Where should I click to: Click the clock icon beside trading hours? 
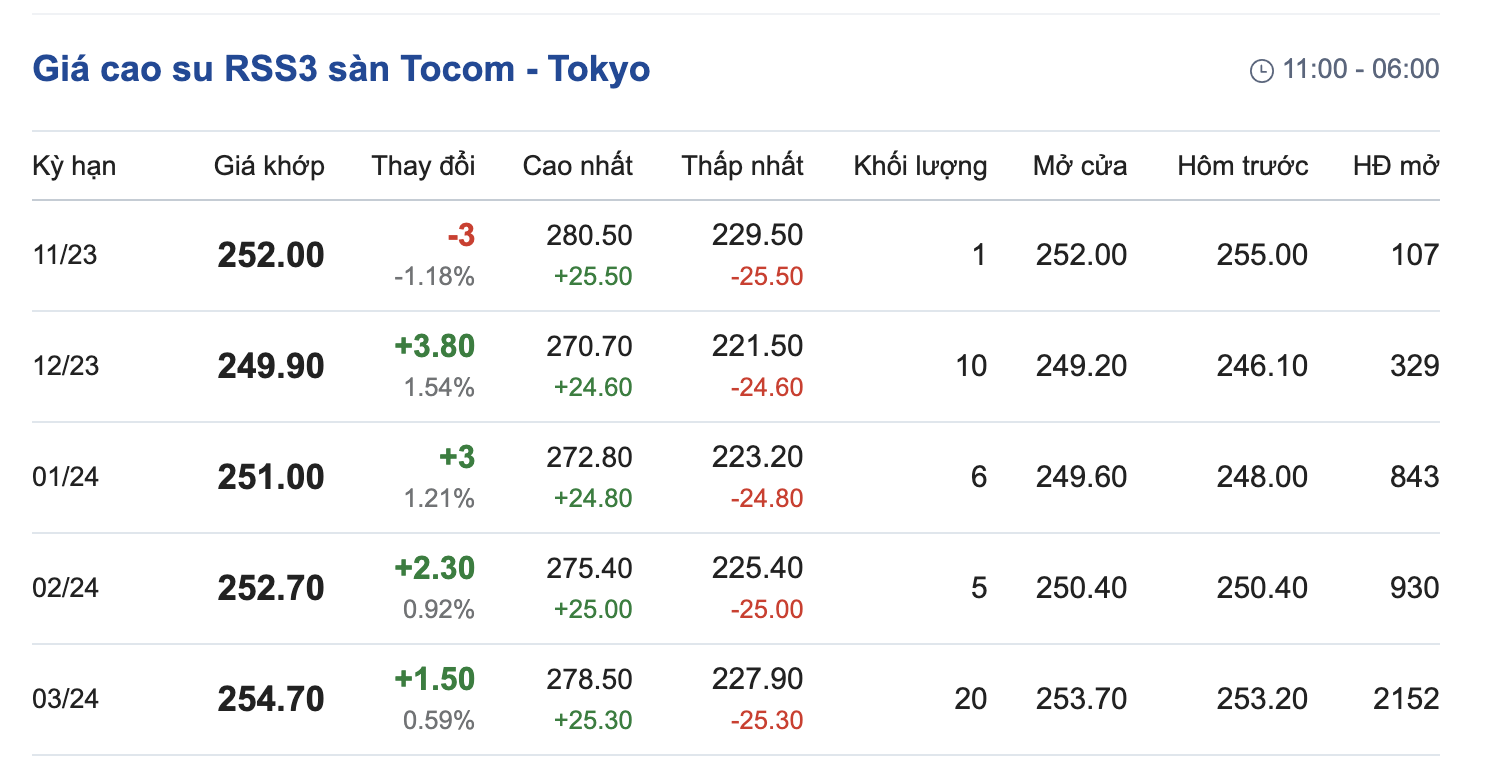[x=1262, y=70]
